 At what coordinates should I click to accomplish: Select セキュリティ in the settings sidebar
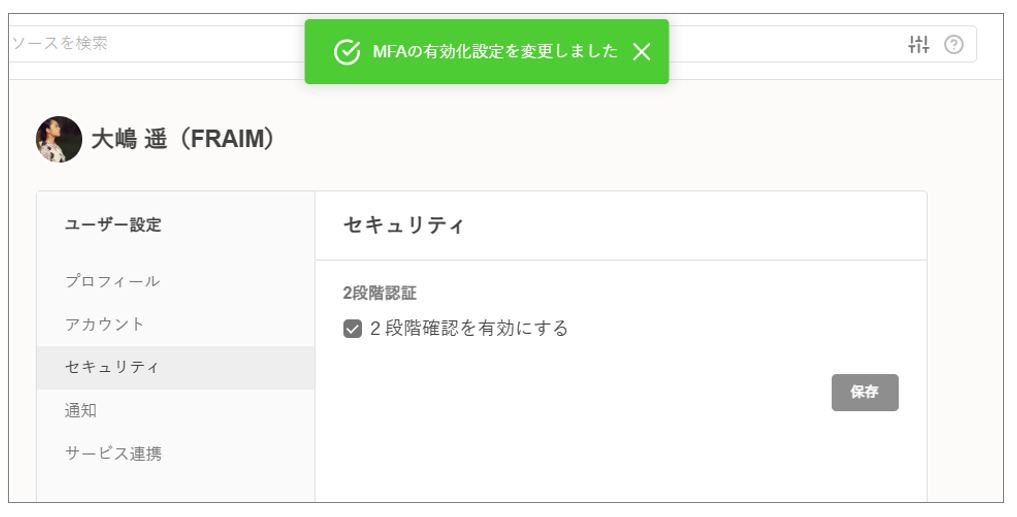click(x=112, y=367)
